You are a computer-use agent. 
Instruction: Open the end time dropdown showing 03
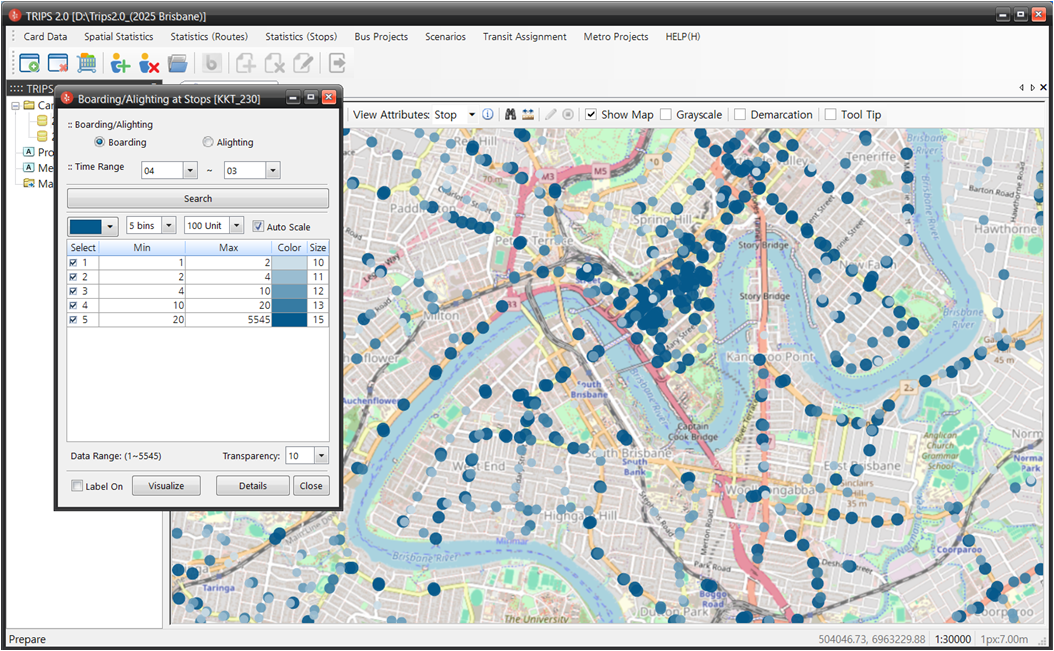coord(273,171)
